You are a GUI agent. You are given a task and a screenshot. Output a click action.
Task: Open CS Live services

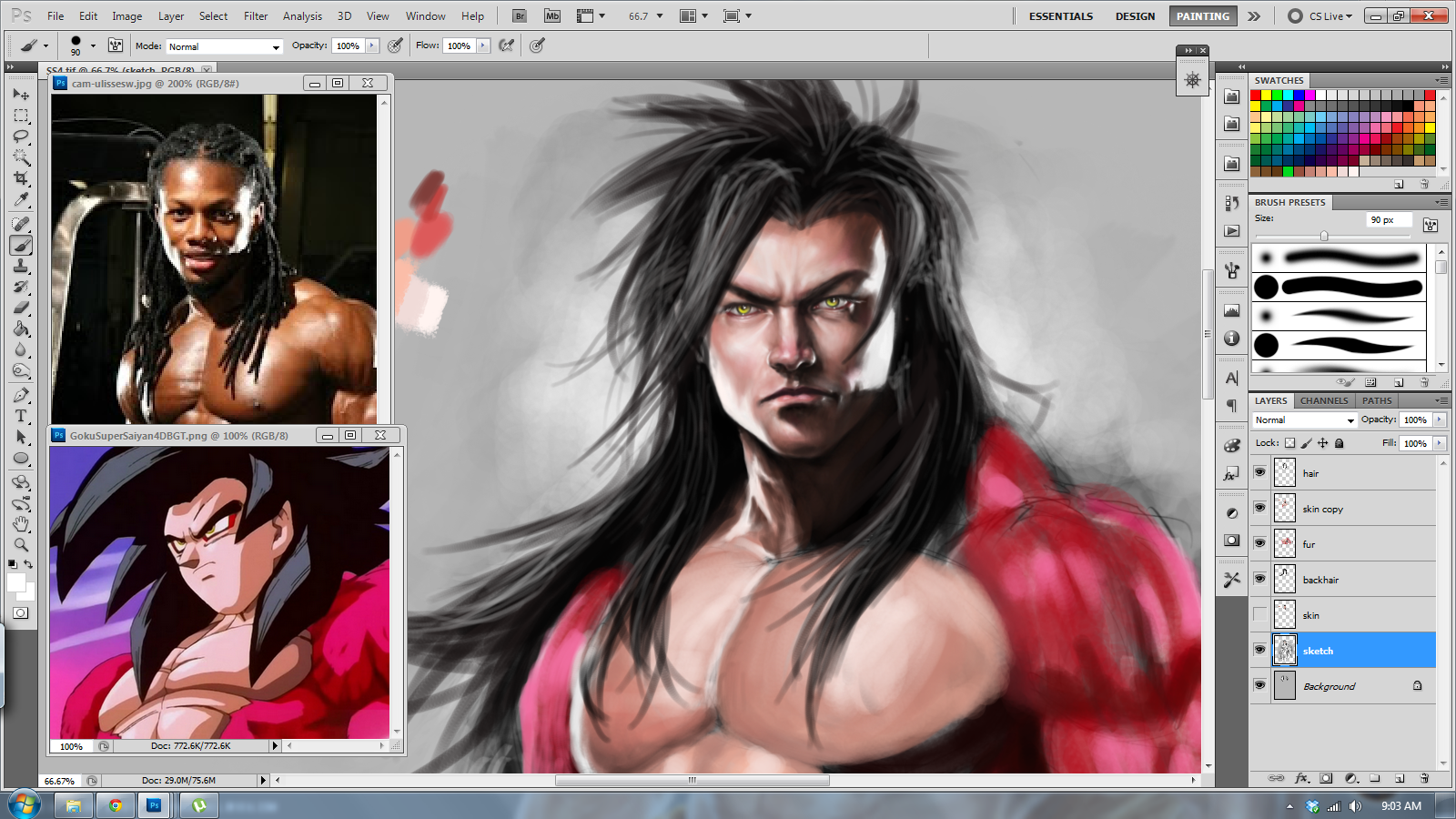[1320, 16]
